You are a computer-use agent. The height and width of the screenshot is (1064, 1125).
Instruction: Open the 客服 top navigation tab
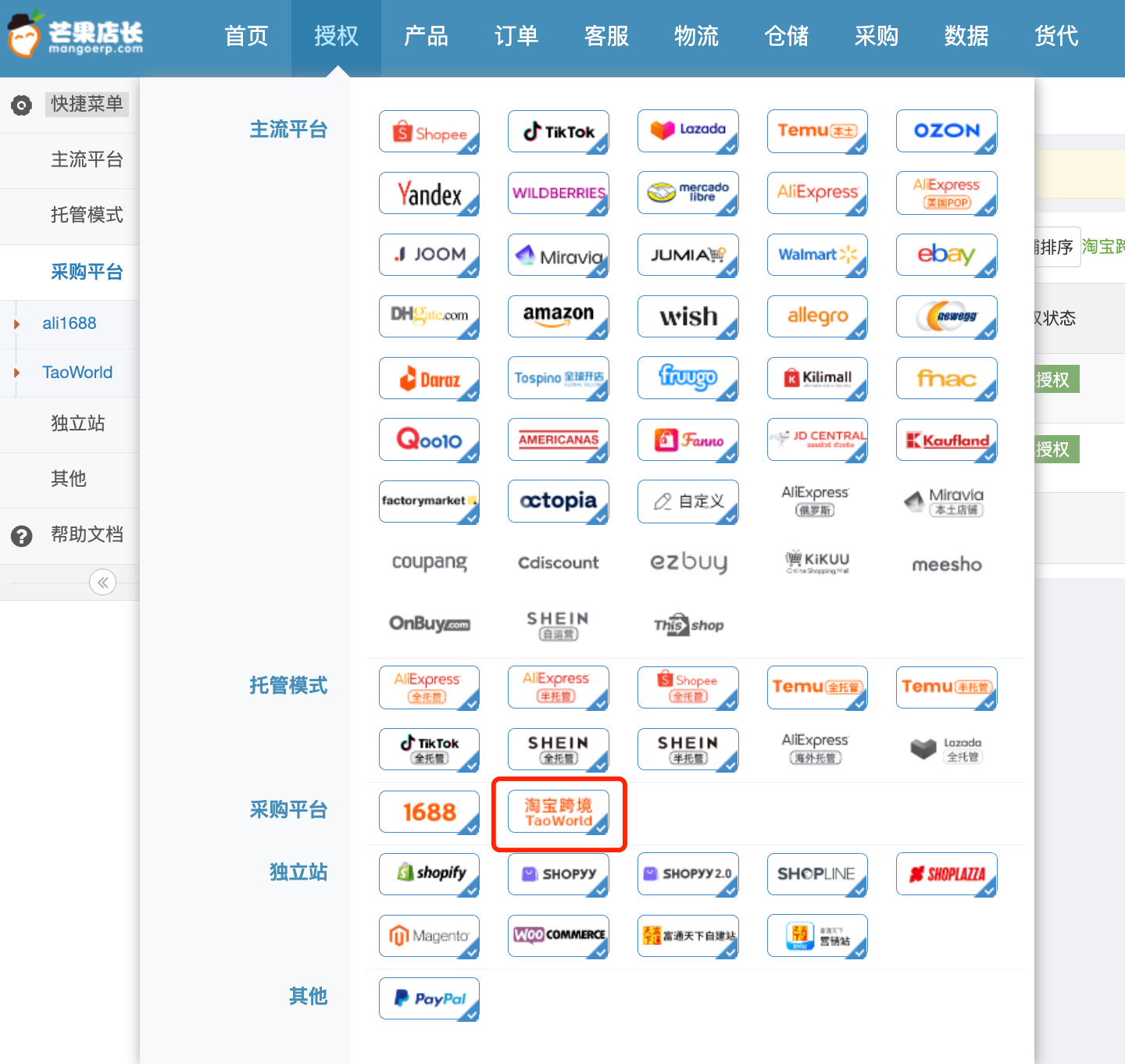click(x=606, y=36)
